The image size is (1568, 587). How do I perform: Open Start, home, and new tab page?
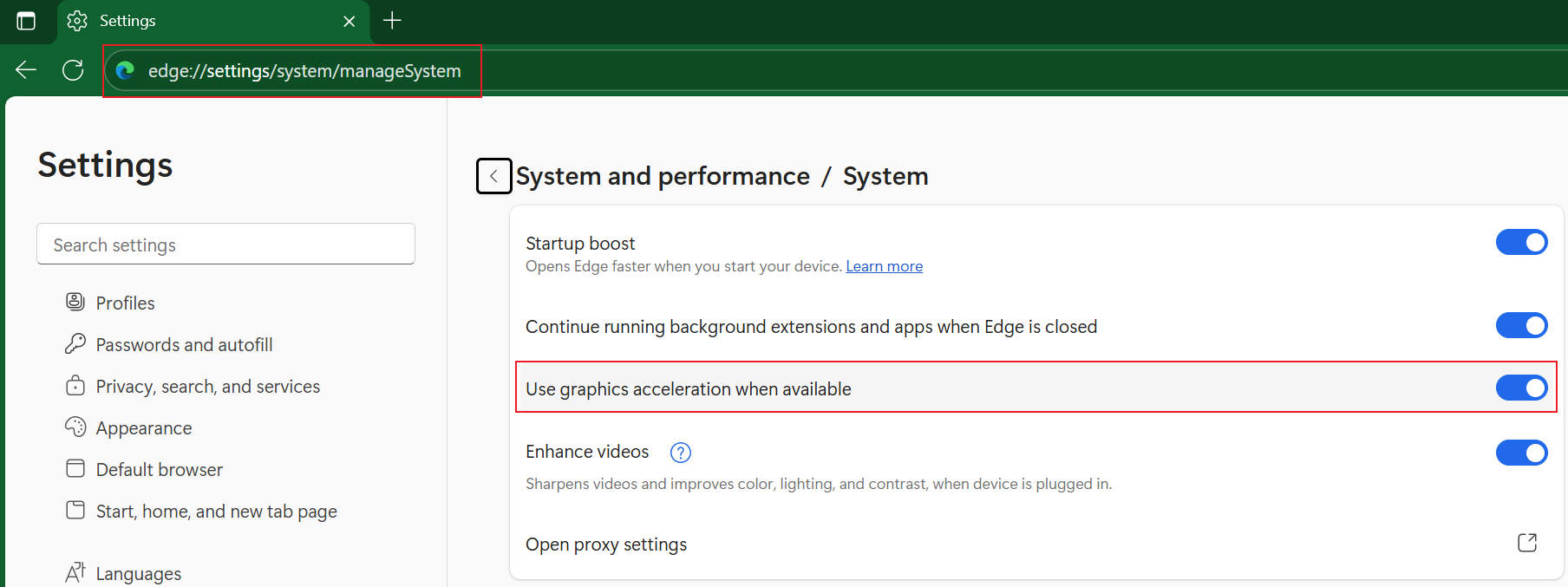(217, 512)
